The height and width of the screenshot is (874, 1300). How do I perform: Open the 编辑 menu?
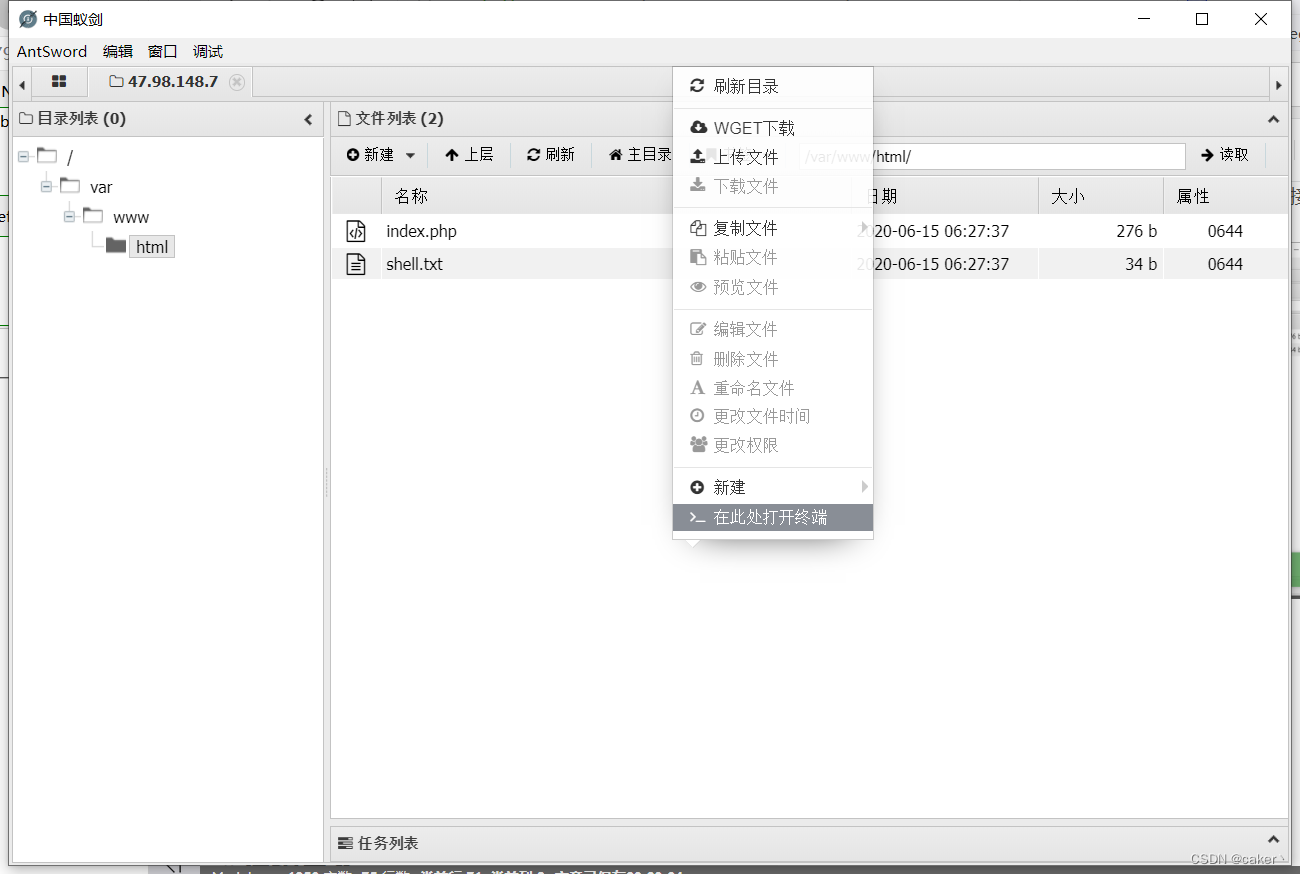118,51
